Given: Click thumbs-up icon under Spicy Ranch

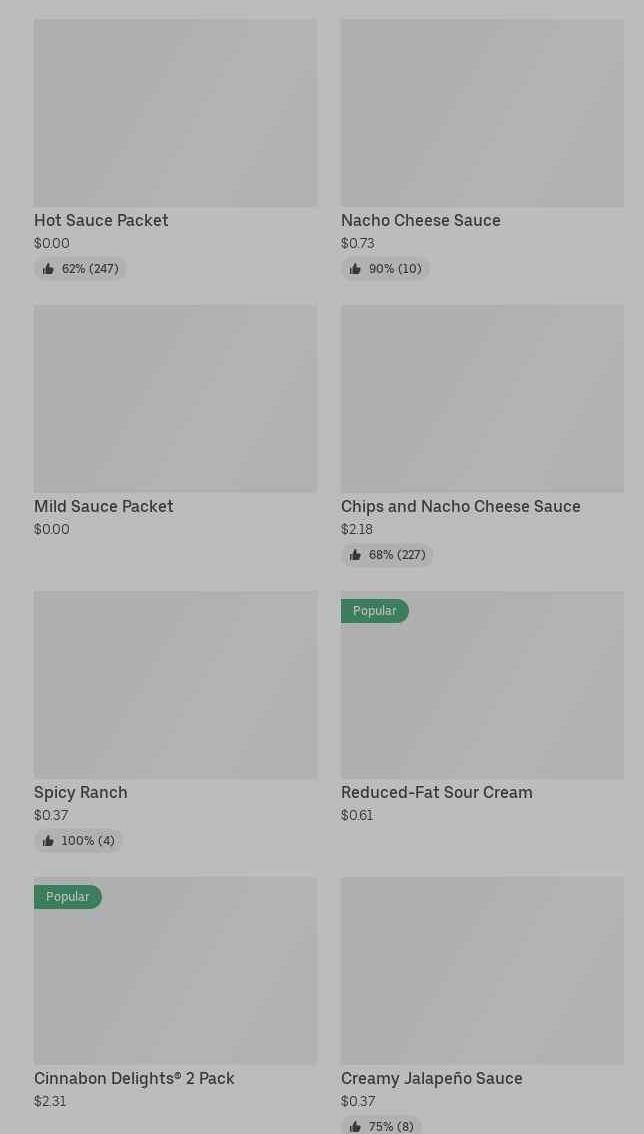Looking at the screenshot, I should (x=48, y=841).
